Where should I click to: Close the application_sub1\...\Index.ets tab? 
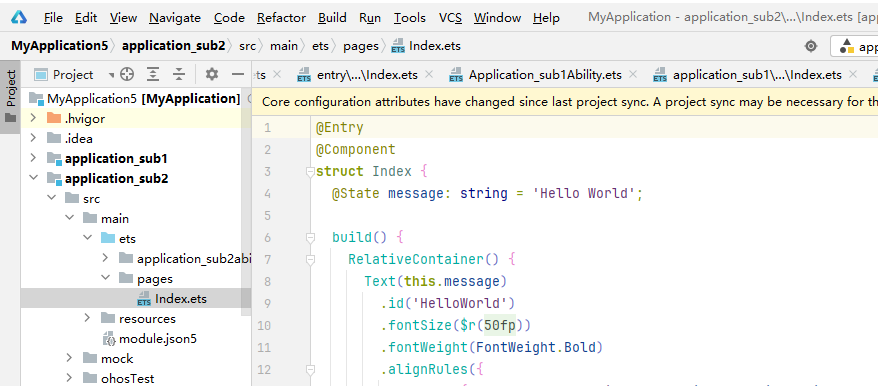click(x=853, y=74)
